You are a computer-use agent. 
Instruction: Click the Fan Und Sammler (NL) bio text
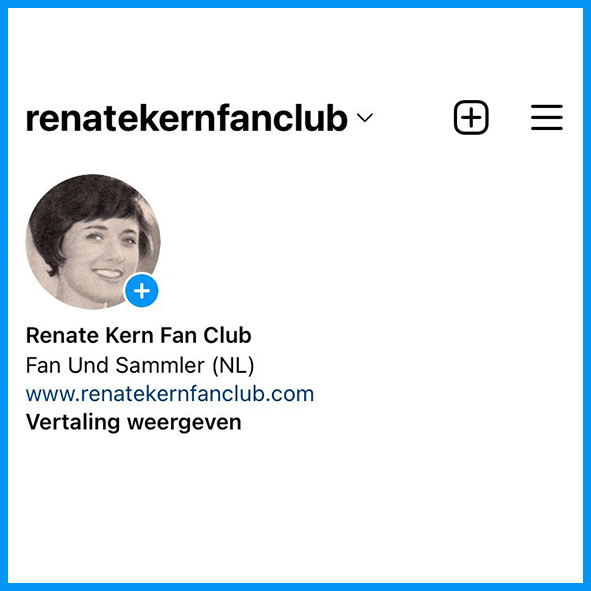coord(140,365)
